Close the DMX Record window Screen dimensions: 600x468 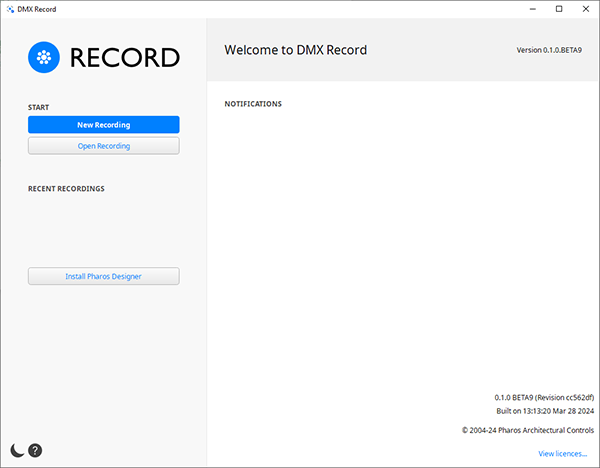(x=586, y=9)
